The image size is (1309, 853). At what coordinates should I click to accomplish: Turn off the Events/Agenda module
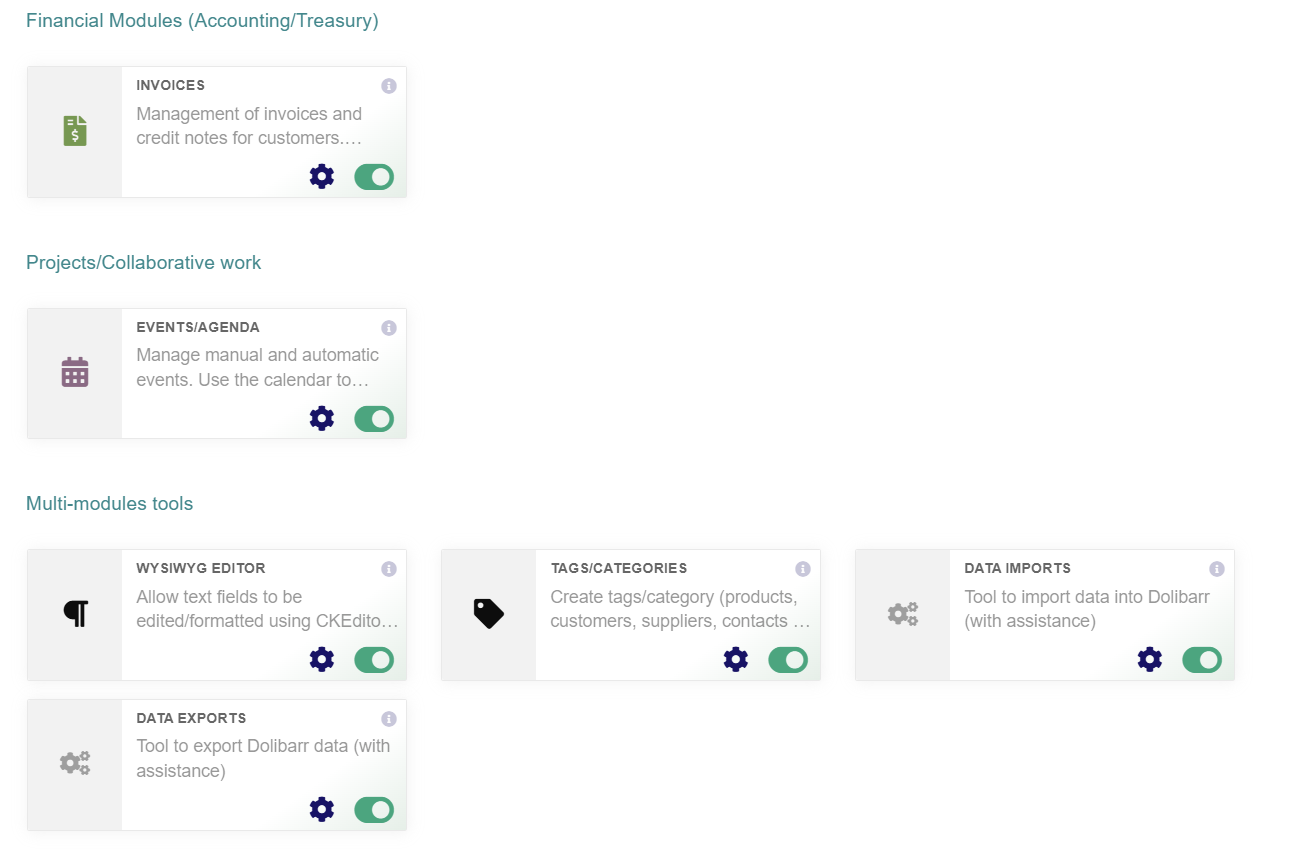tap(374, 418)
